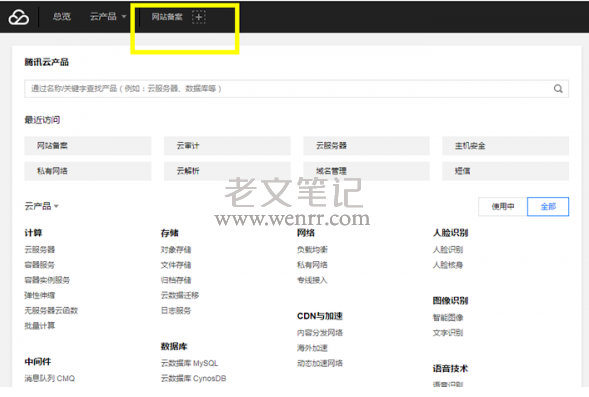Open 内容分发网络 link
This screenshot has width=589, height=397.
point(320,333)
